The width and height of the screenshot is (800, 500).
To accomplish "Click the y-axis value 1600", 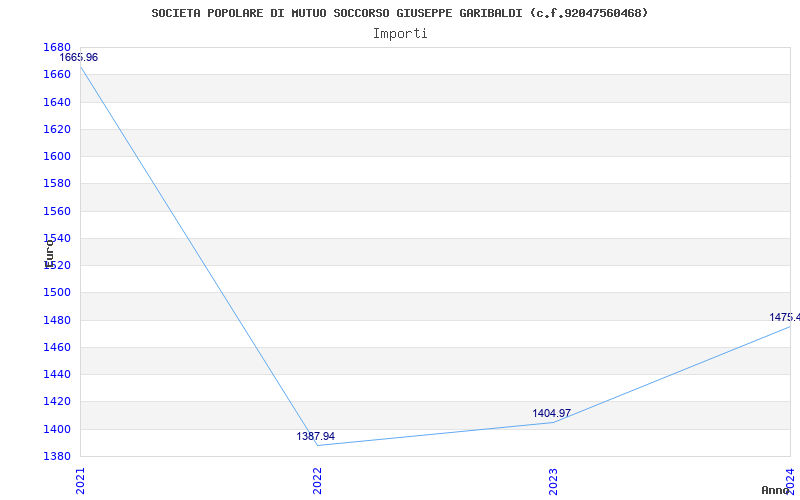I will coord(57,156).
